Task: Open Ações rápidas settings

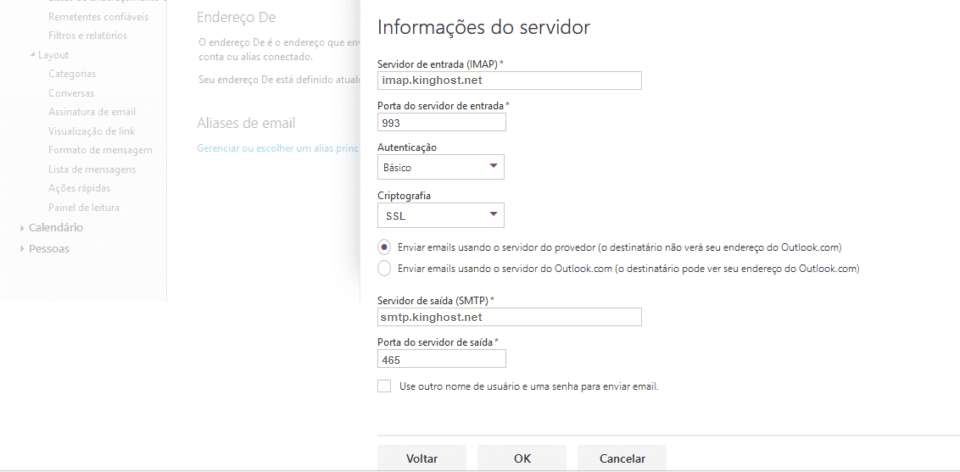Action: (79, 188)
